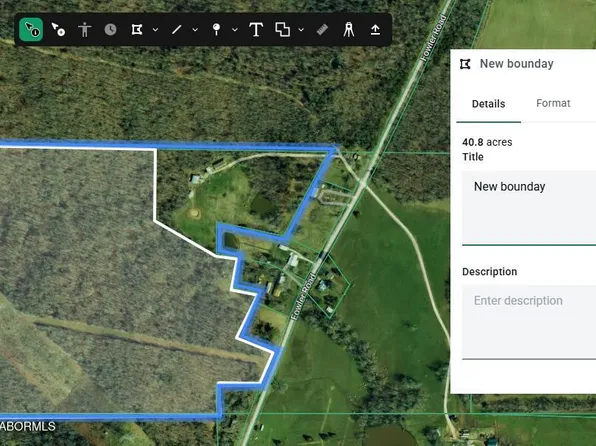Select the boundary polygon tool

click(137, 29)
